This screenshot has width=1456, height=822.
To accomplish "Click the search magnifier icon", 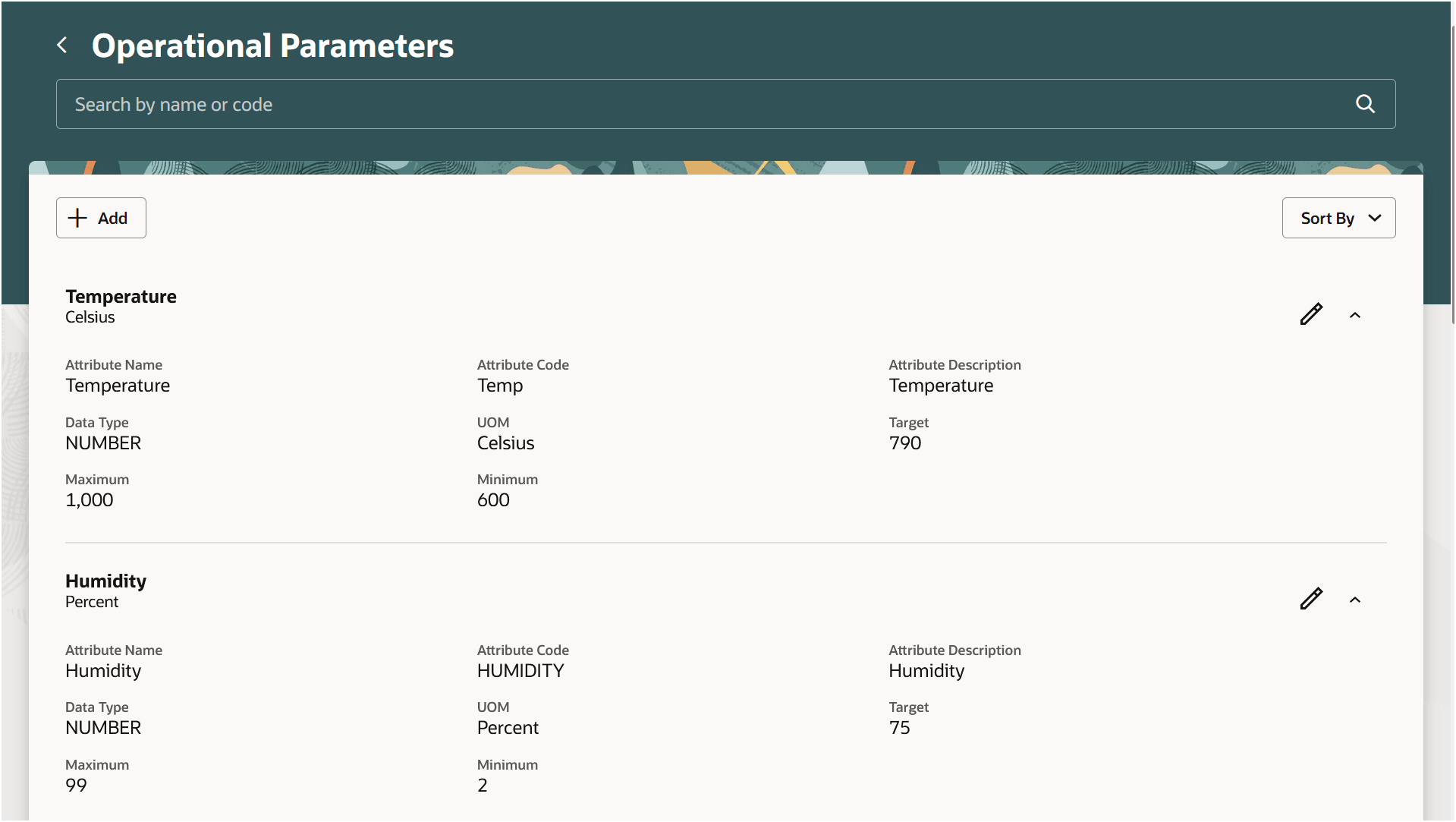I will [x=1365, y=104].
